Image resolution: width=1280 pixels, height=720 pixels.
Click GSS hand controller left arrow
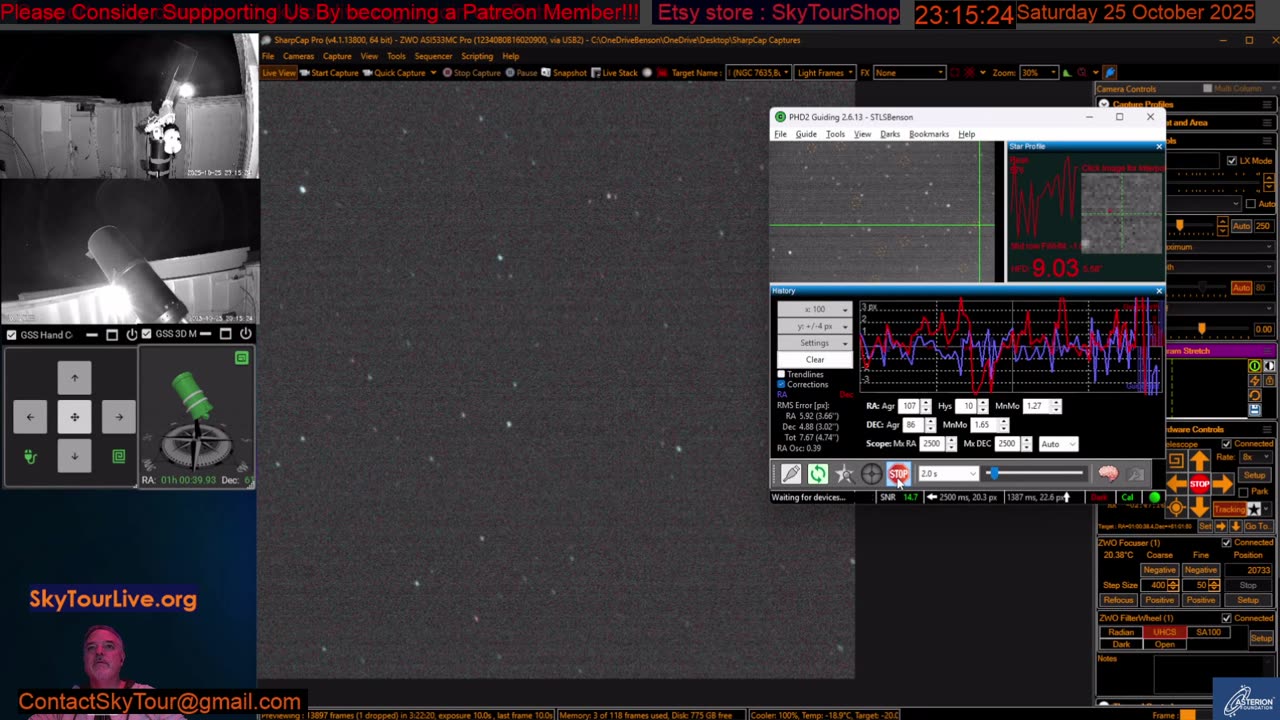click(x=30, y=417)
